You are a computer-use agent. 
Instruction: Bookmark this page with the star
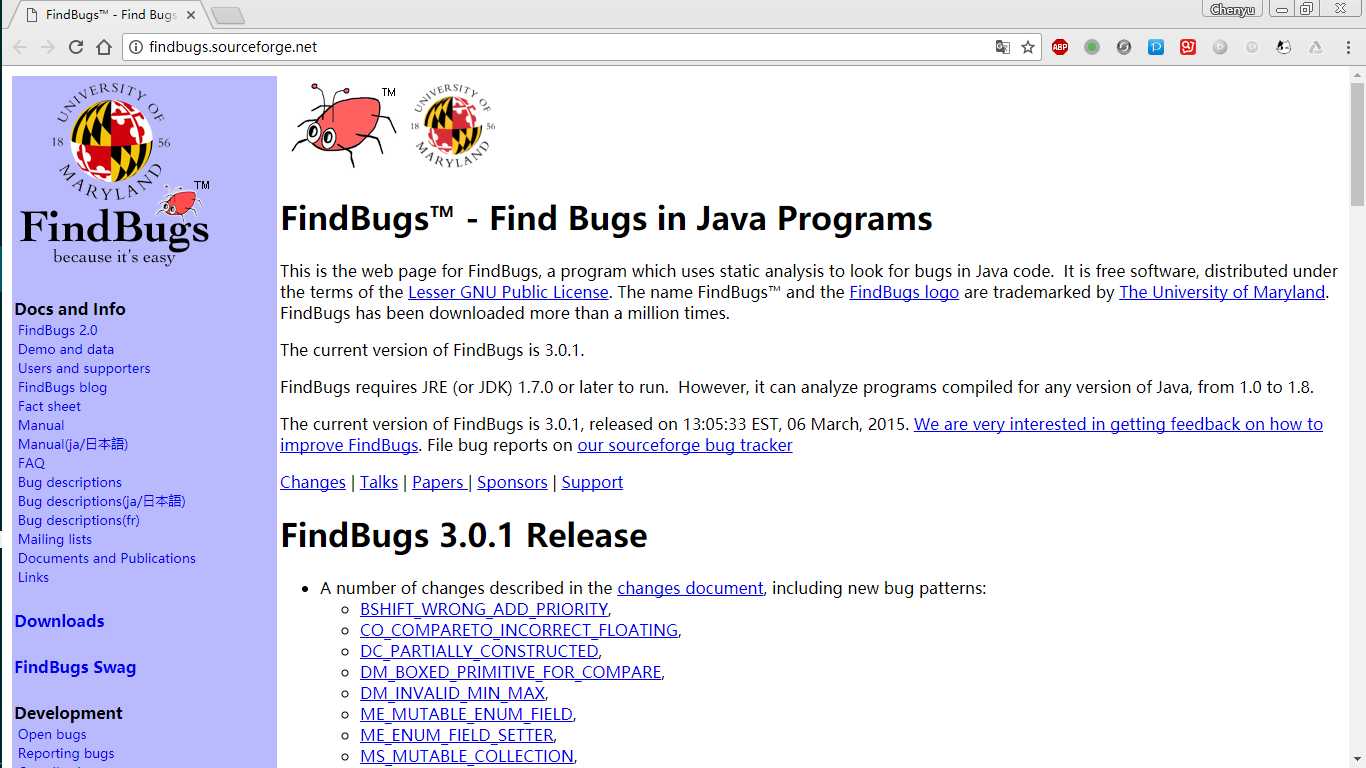(1028, 47)
